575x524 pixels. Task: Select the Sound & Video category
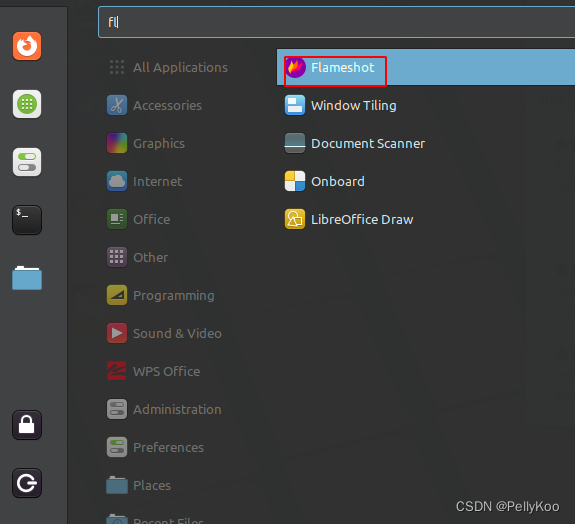tap(177, 333)
